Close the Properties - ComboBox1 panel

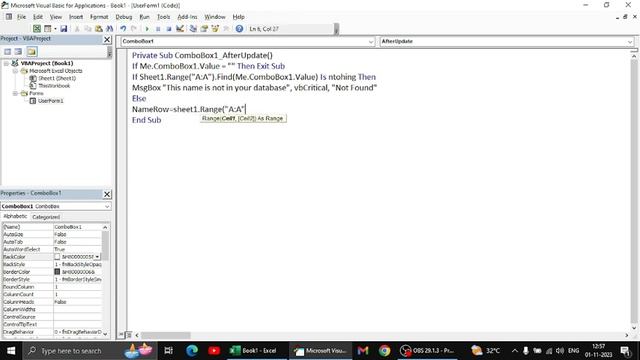(107, 194)
